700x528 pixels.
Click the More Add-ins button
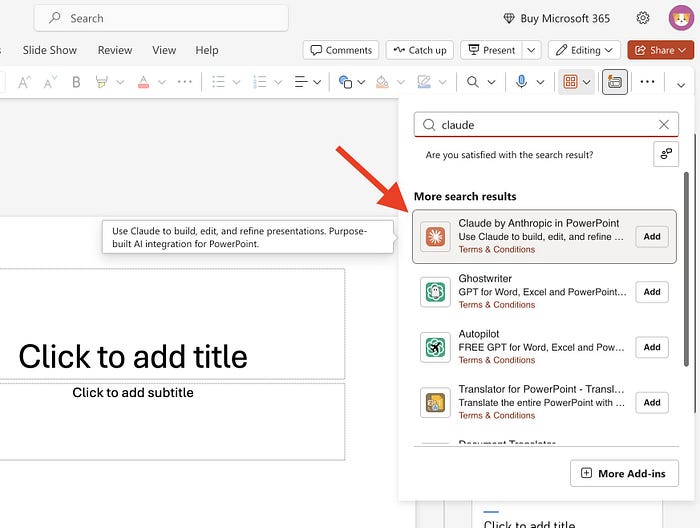click(x=624, y=474)
